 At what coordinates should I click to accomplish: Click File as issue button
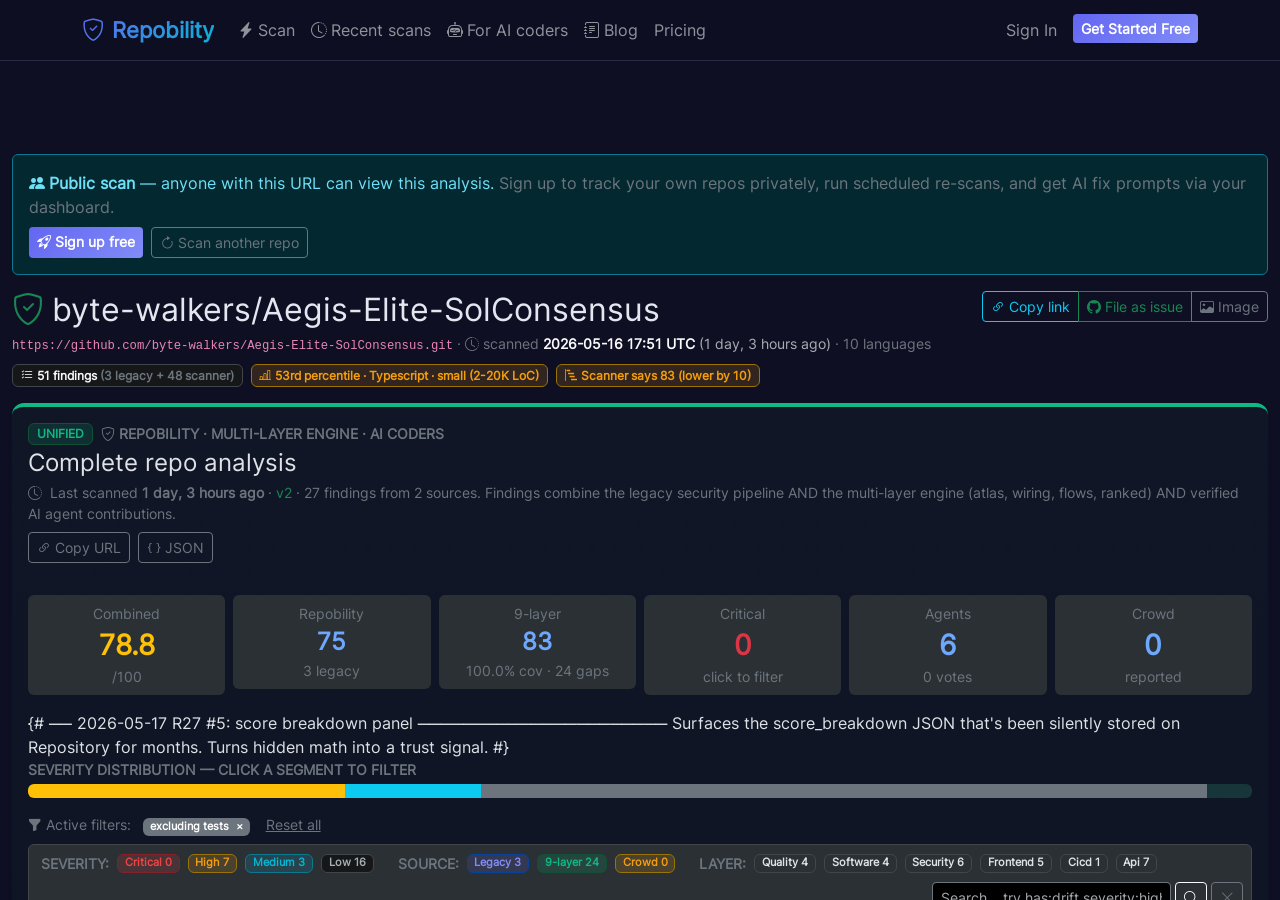coord(1135,307)
